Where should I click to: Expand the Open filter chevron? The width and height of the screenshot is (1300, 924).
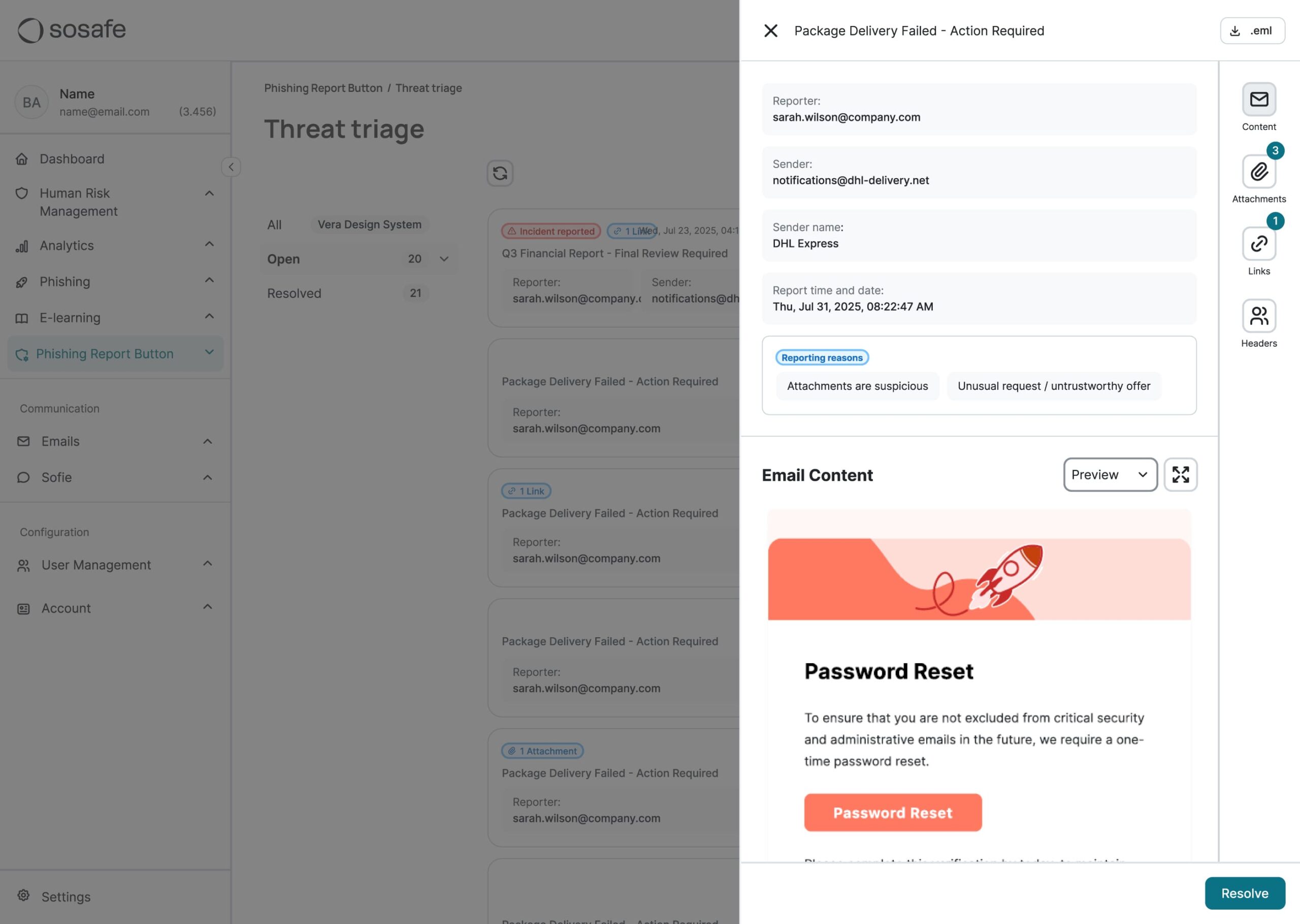444,259
